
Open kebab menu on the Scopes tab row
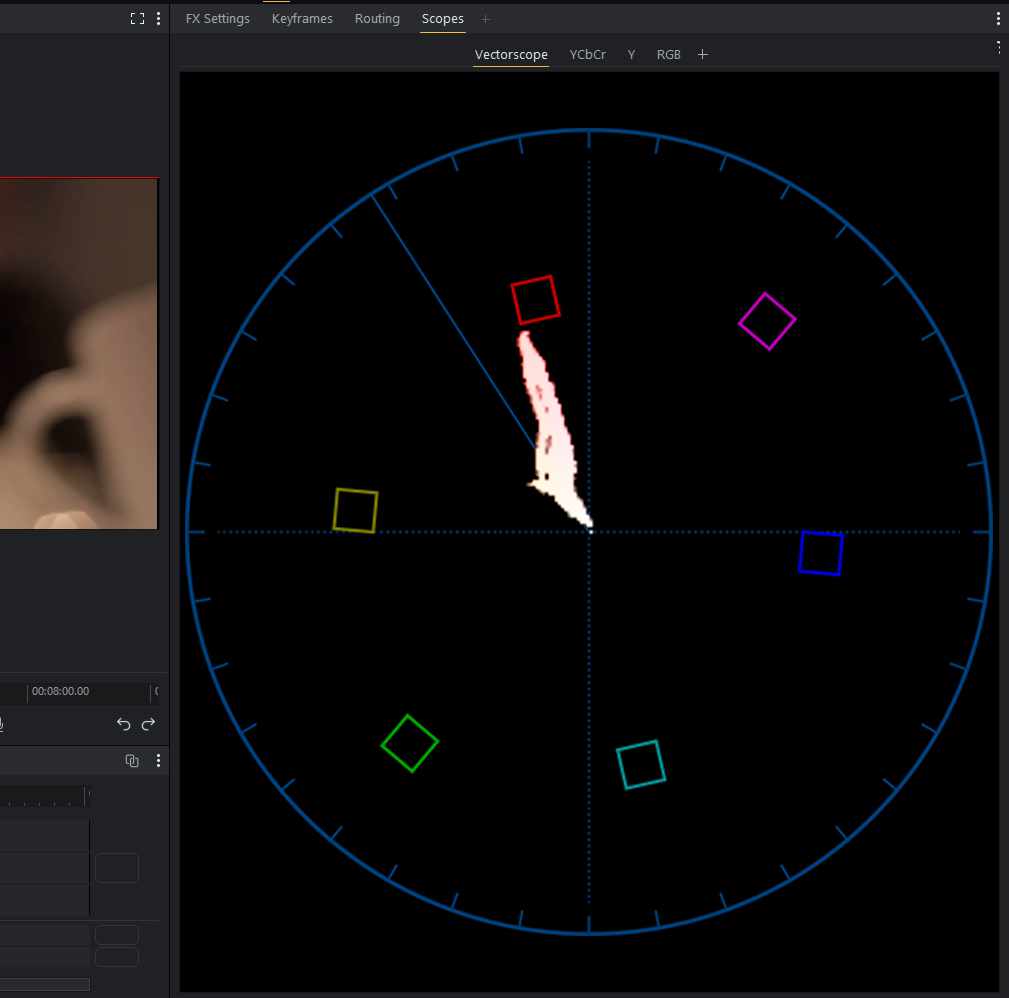pos(998,19)
